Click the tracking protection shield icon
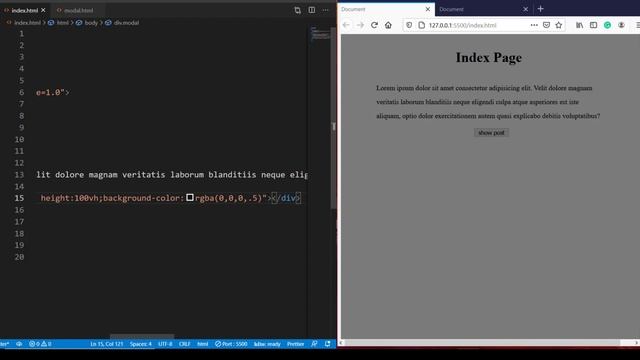 click(409, 25)
